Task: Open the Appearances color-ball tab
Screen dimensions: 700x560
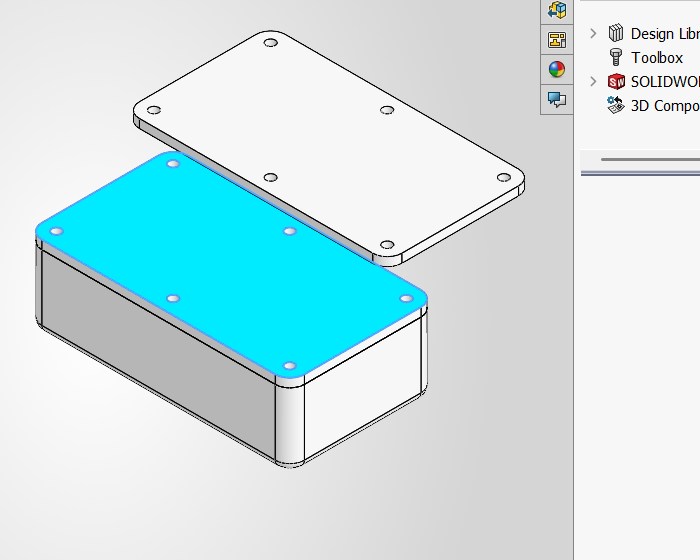Action: click(557, 70)
